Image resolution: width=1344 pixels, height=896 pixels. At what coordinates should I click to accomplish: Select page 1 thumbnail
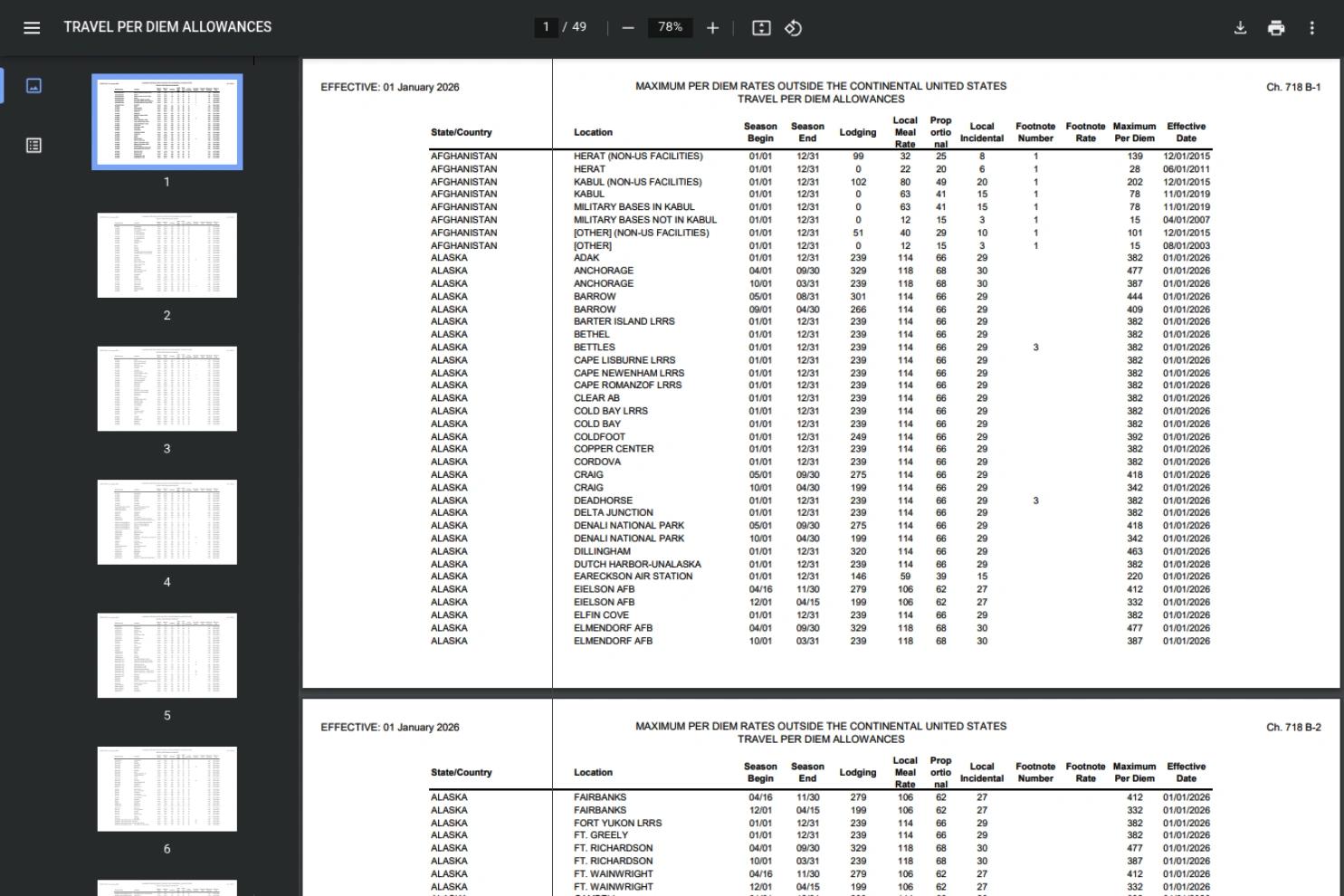(x=167, y=122)
